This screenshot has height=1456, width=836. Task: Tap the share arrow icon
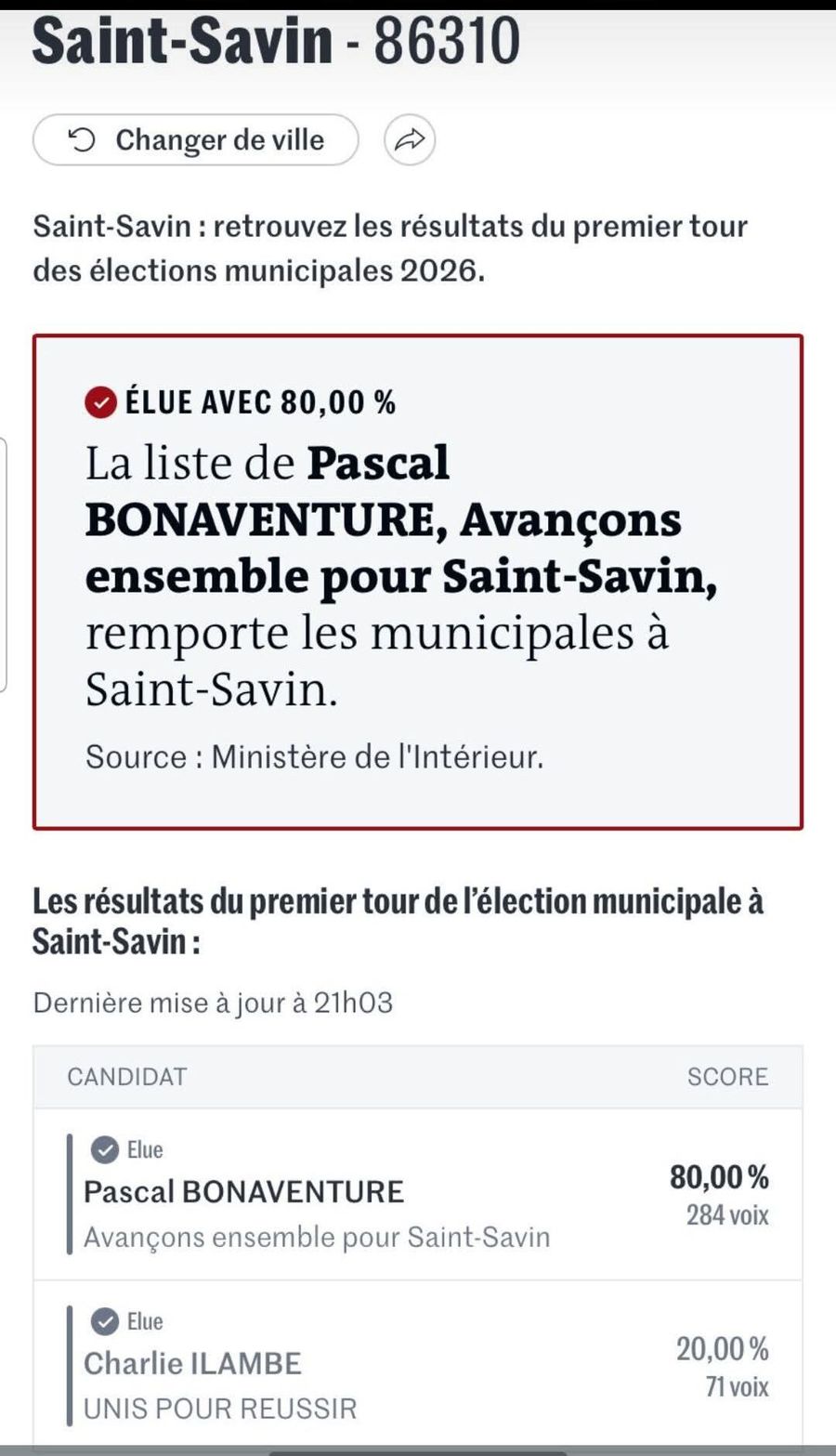pyautogui.click(x=410, y=140)
